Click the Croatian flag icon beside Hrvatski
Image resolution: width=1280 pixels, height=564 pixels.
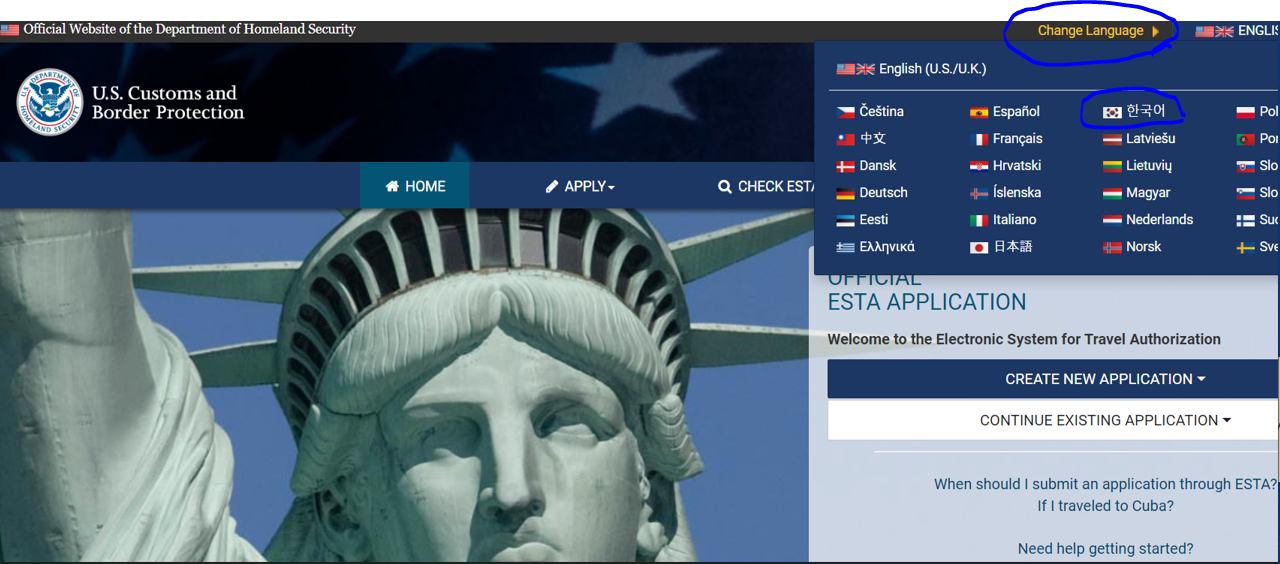click(979, 166)
